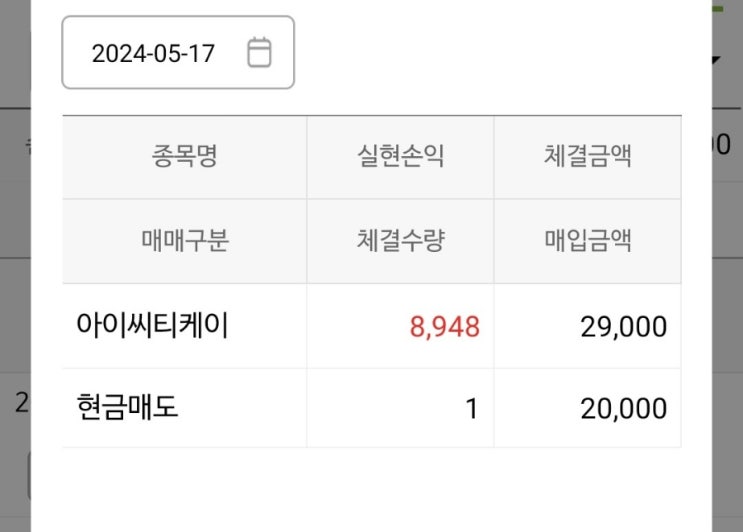The height and width of the screenshot is (532, 743).
Task: Expand the dropdown arrow behind the popup
Action: (716, 60)
